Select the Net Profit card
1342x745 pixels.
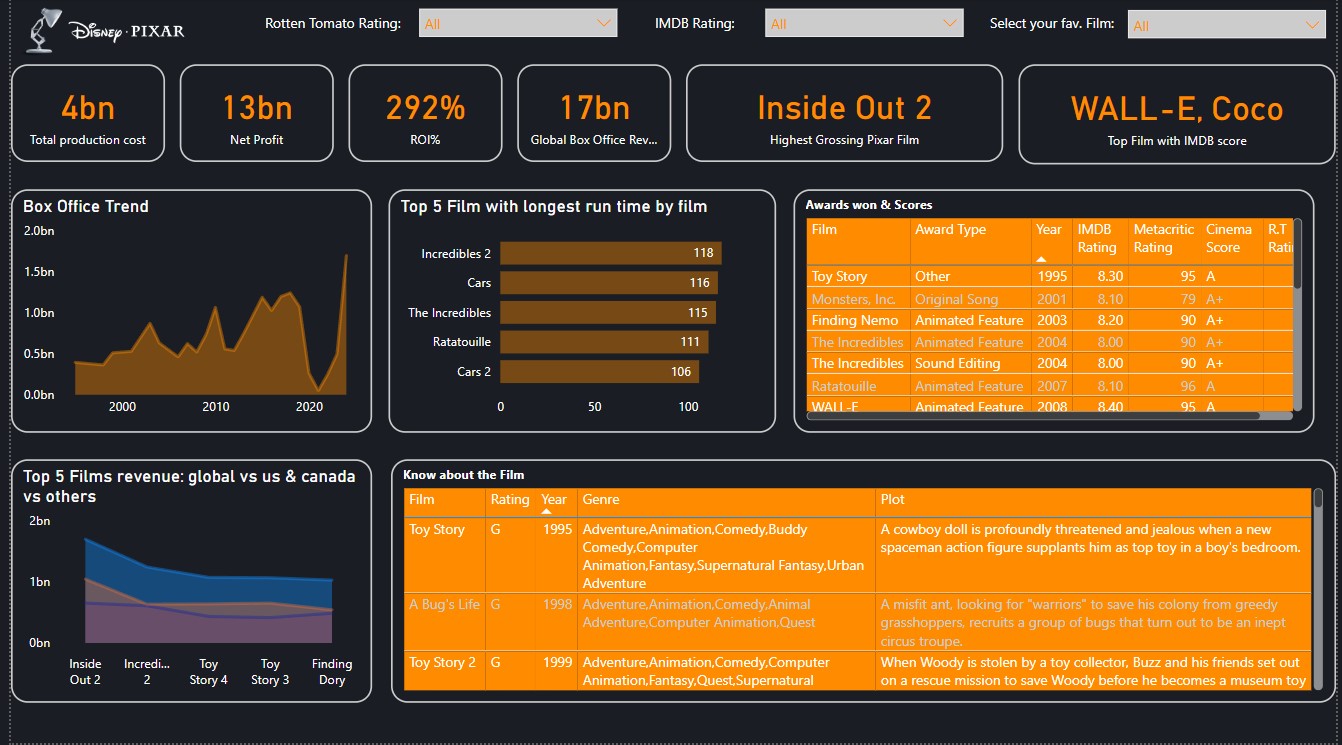(257, 113)
